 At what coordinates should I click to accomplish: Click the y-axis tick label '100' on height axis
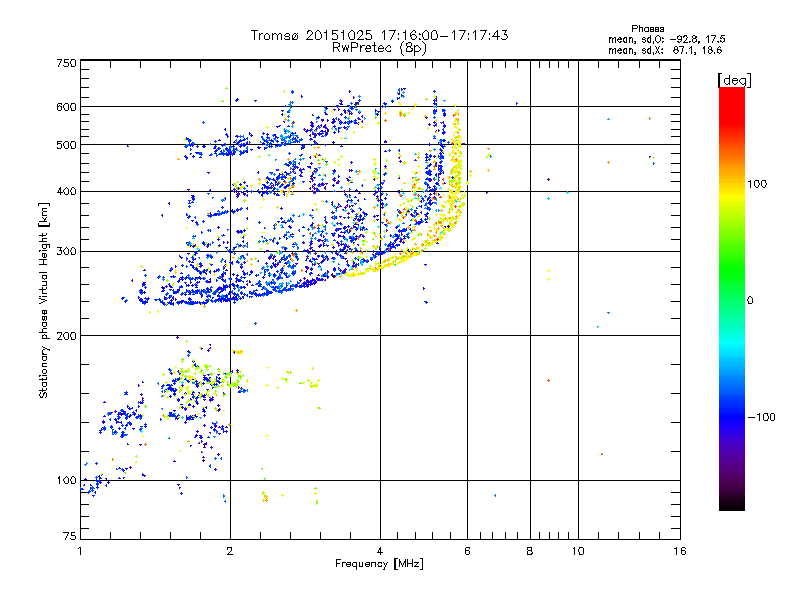(66, 481)
